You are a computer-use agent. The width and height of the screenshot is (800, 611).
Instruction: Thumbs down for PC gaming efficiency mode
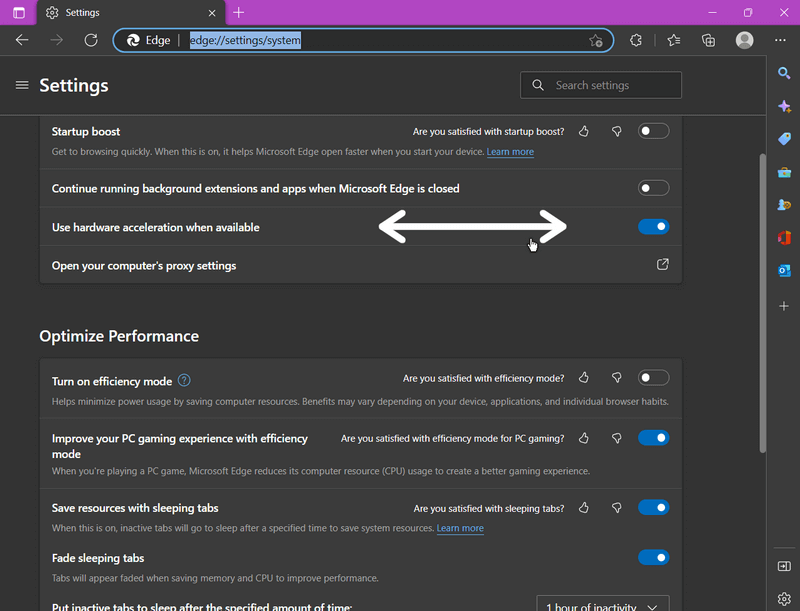[x=617, y=438]
